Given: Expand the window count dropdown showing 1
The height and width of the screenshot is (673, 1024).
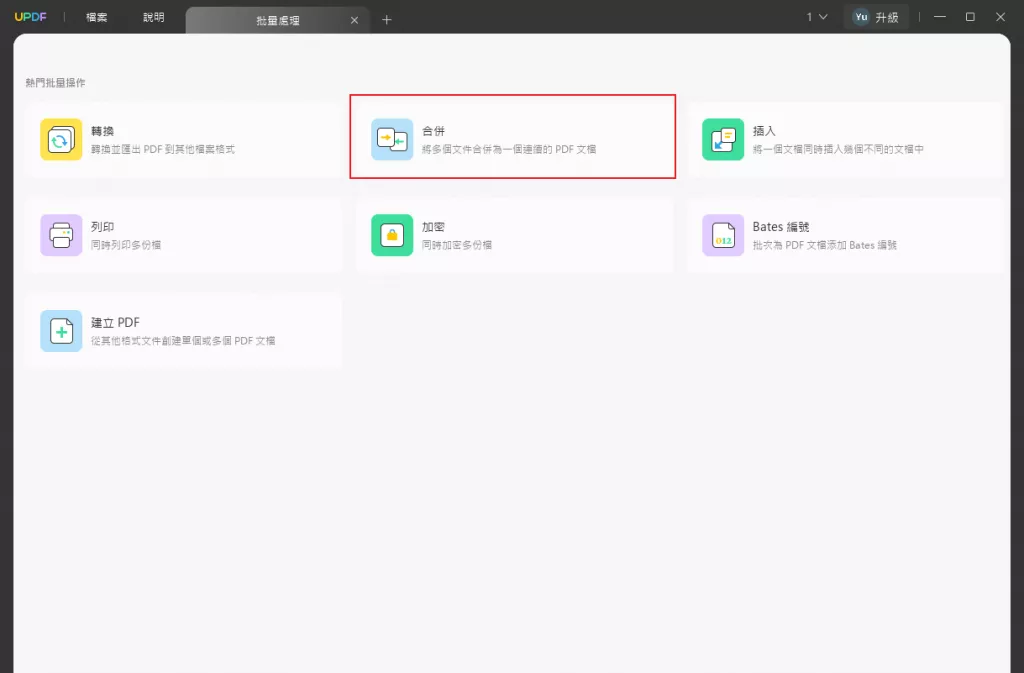Looking at the screenshot, I should [816, 17].
